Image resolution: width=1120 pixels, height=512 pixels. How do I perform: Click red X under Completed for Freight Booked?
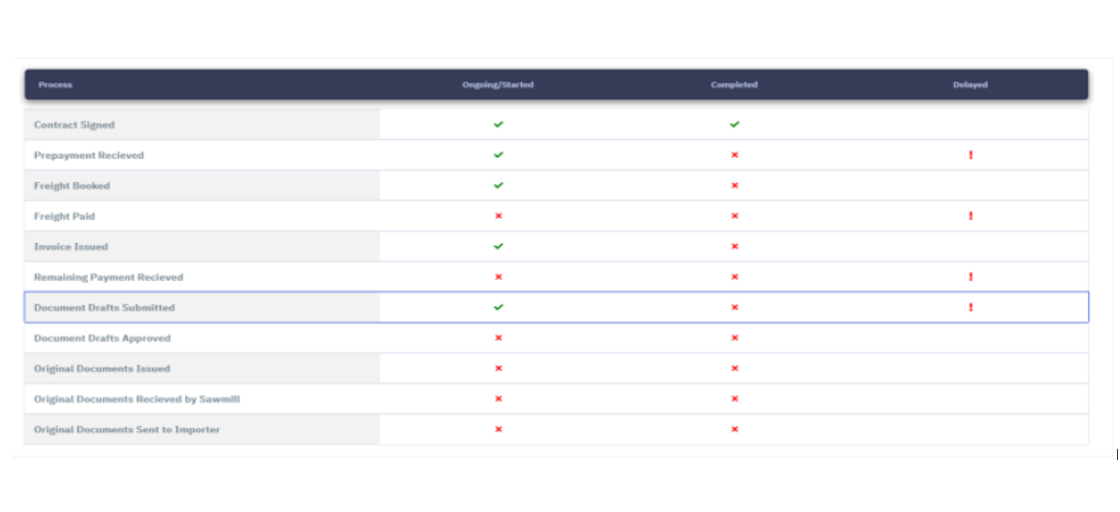click(x=734, y=186)
